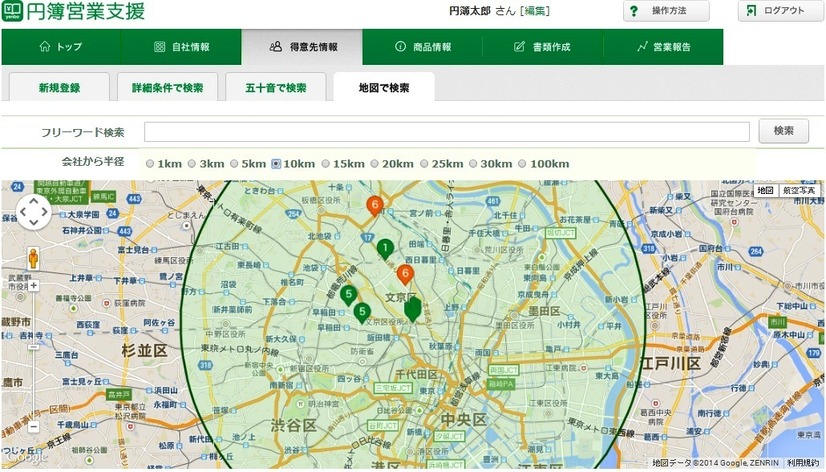The width and height of the screenshot is (826, 472).
Task: Select the 100km radius option
Action: [522, 164]
